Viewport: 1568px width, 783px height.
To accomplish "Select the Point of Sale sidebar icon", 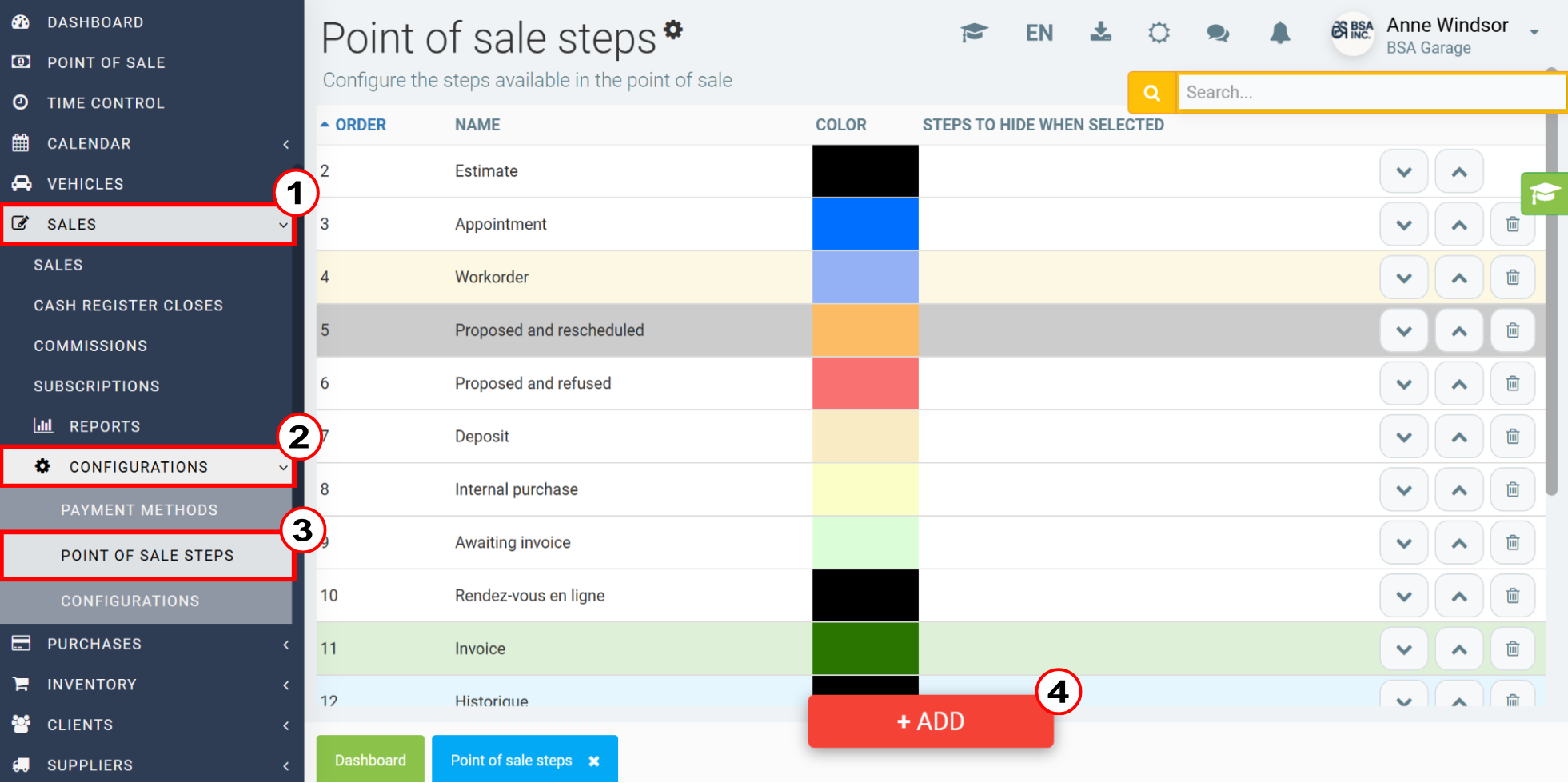I will tap(20, 62).
